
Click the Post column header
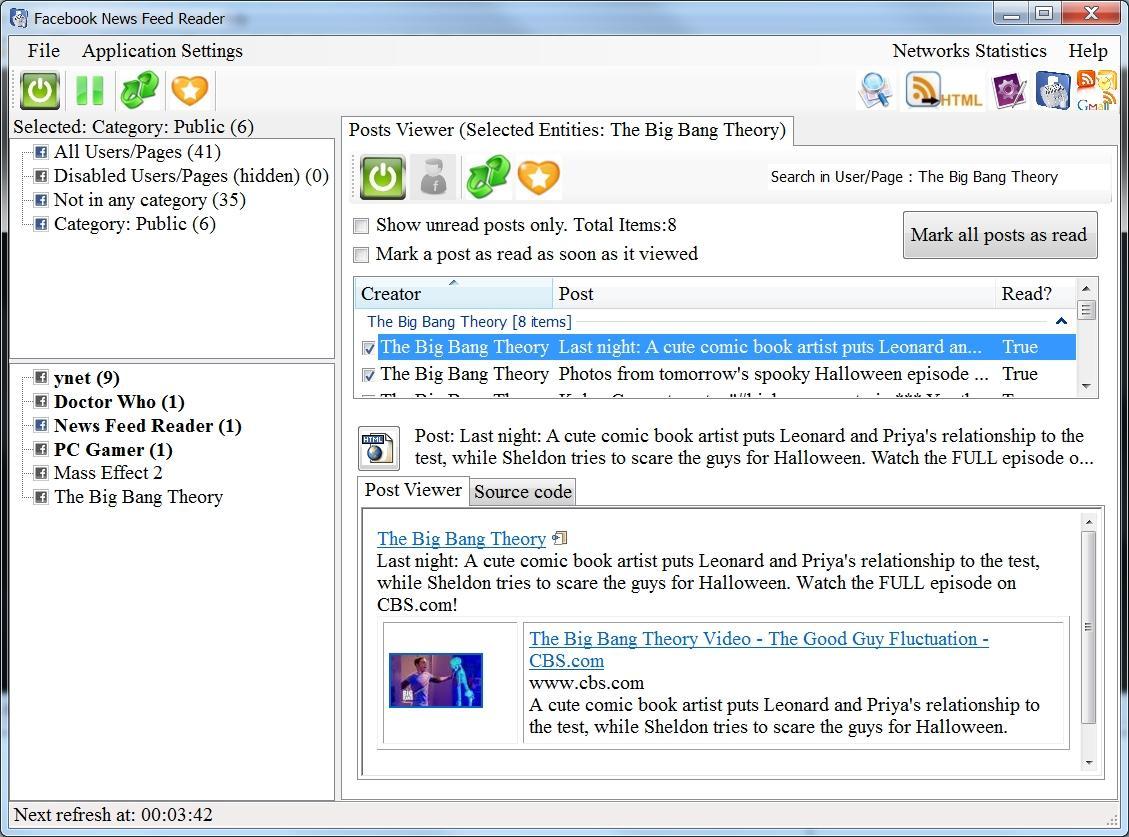(773, 294)
